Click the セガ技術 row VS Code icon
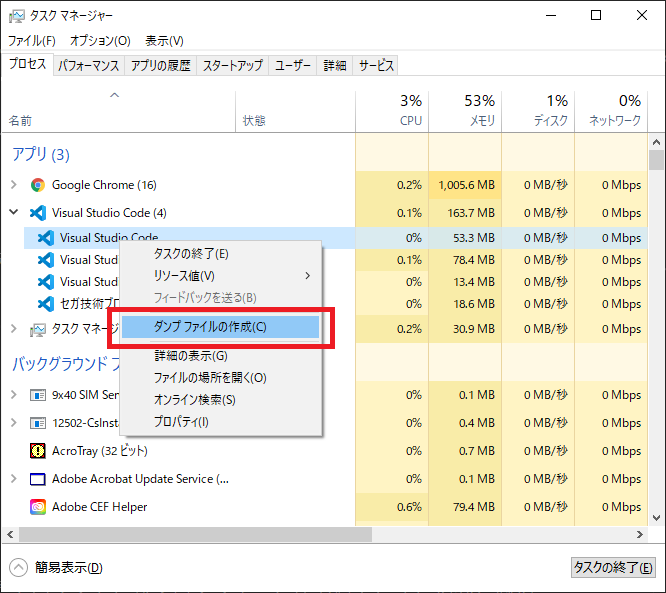The image size is (666, 593). tap(46, 304)
